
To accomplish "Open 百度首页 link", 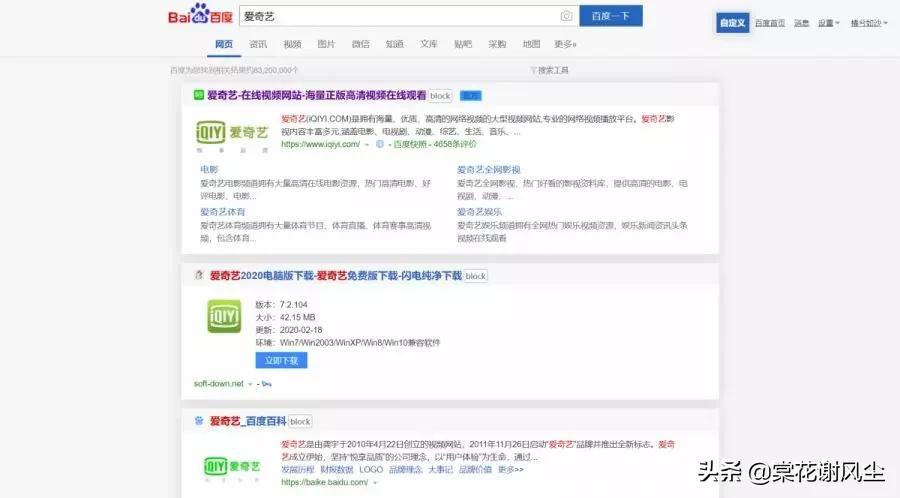I will (770, 23).
